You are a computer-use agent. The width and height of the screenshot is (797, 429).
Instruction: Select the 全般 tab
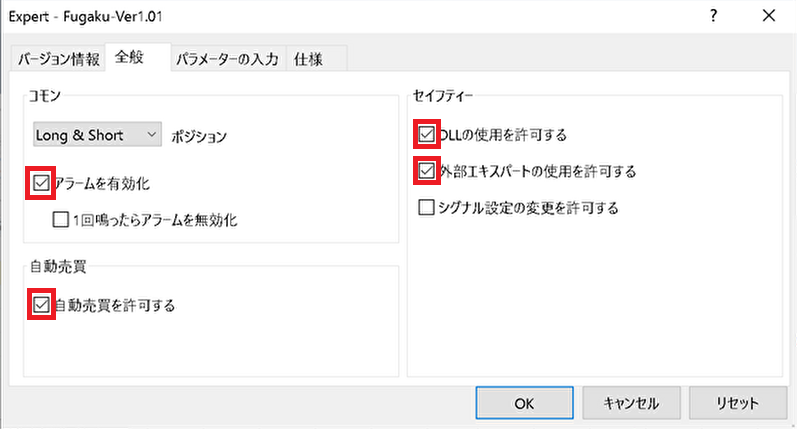point(129,58)
